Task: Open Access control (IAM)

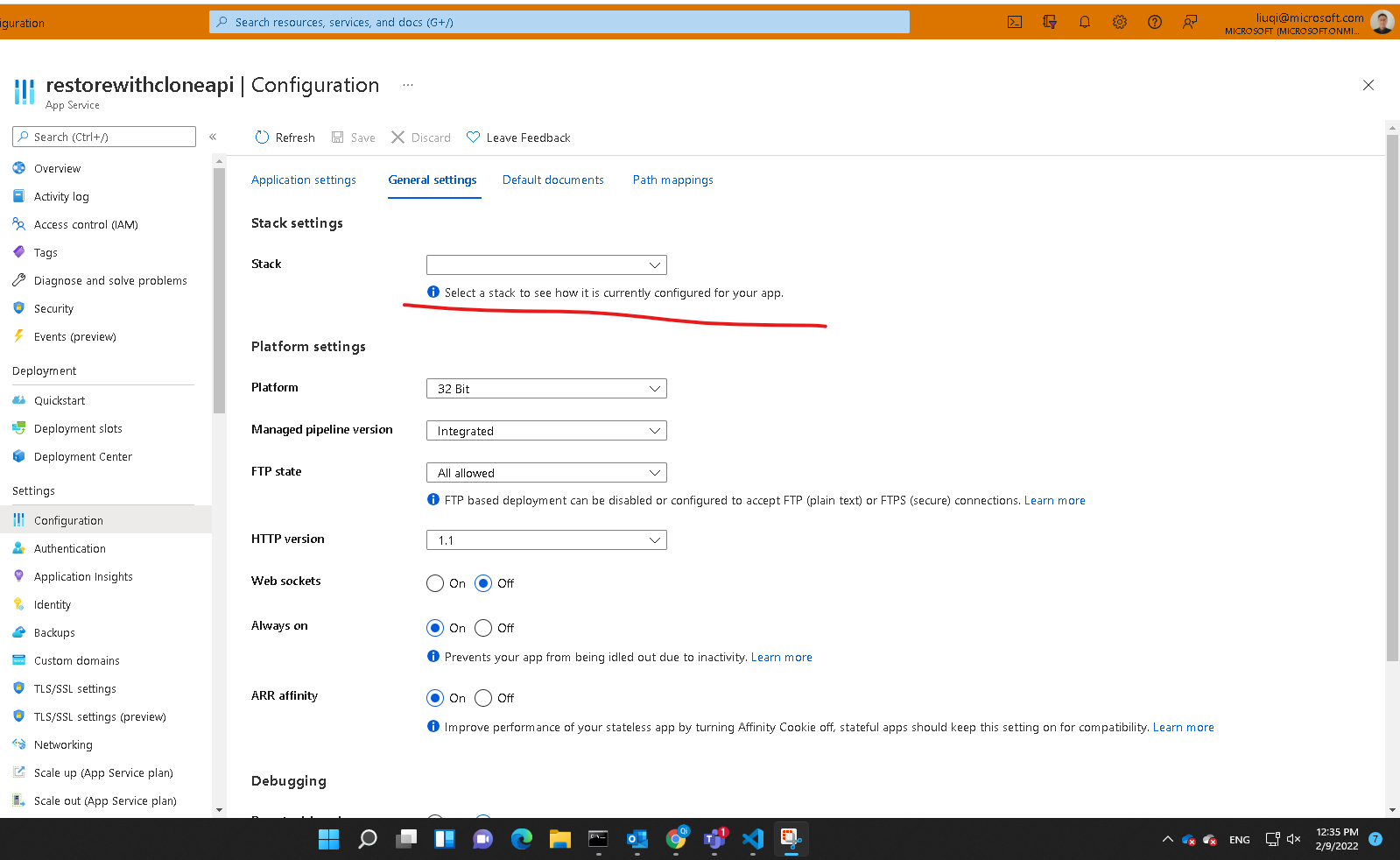Action: pyautogui.click(x=86, y=224)
